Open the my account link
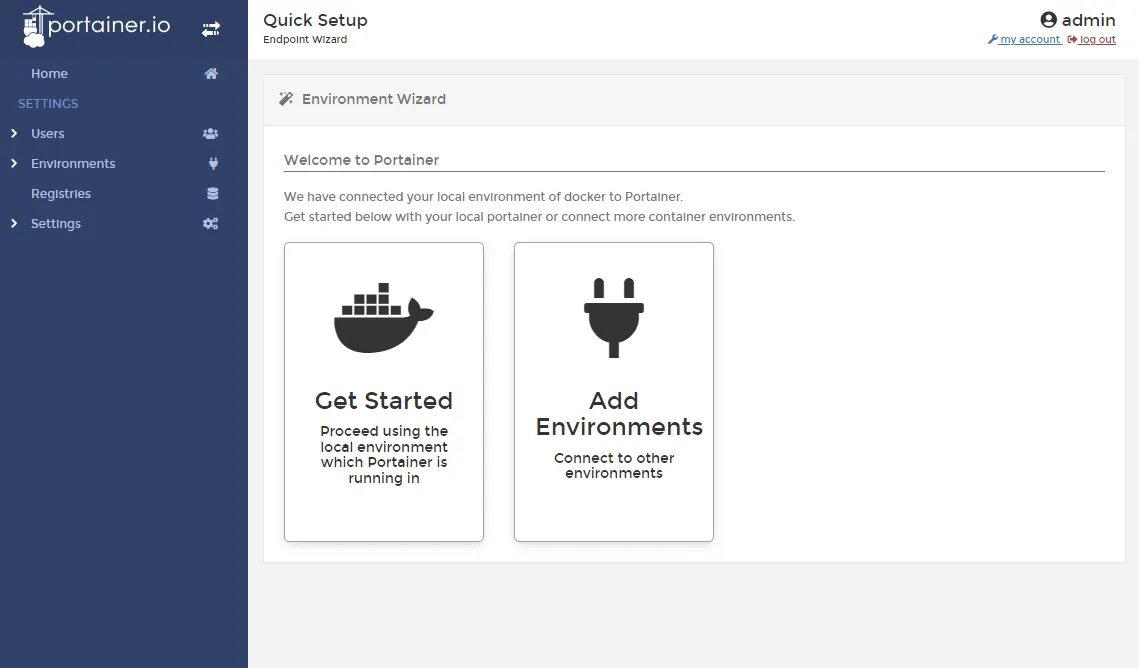1139x668 pixels. click(x=1030, y=39)
